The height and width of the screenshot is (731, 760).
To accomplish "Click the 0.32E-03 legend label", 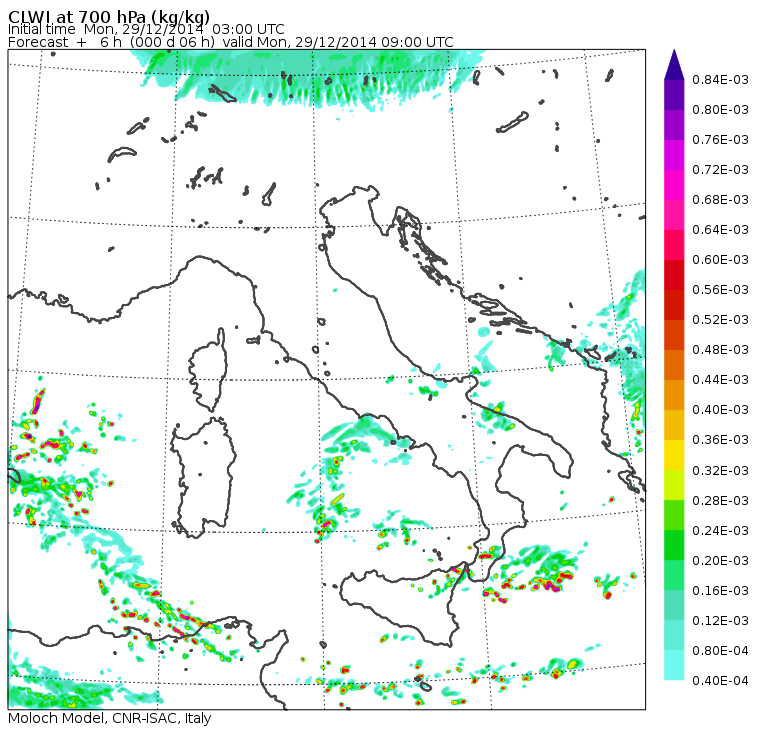I will [x=720, y=471].
